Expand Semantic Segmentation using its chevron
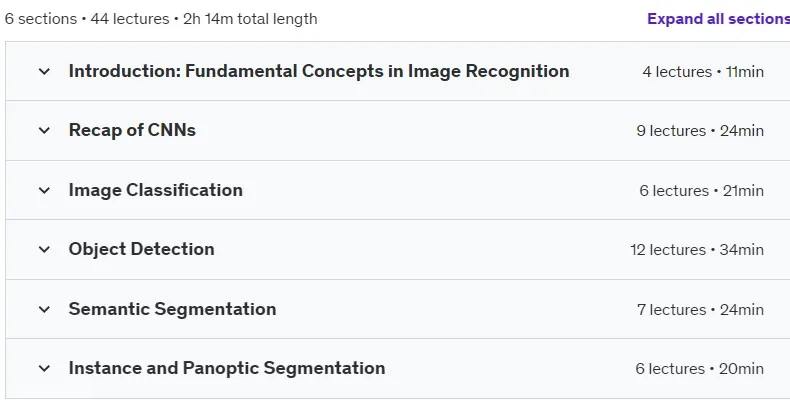The width and height of the screenshot is (790, 400). [44, 309]
